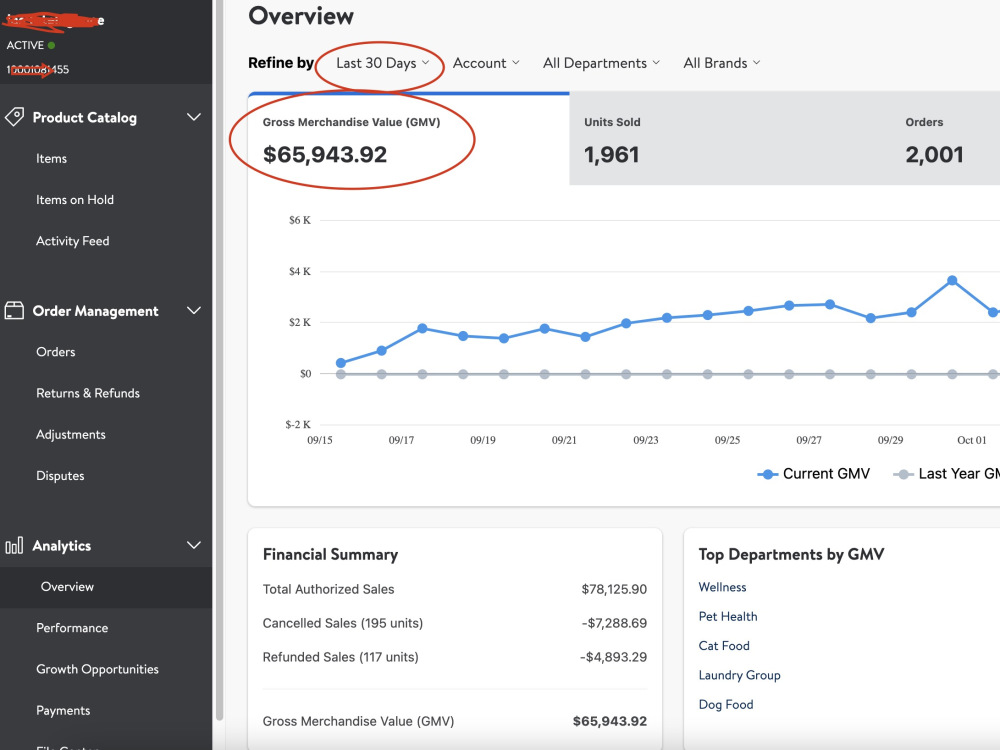1000x750 pixels.
Task: Collapse the Product Catalog section chevron
Action: tap(194, 117)
